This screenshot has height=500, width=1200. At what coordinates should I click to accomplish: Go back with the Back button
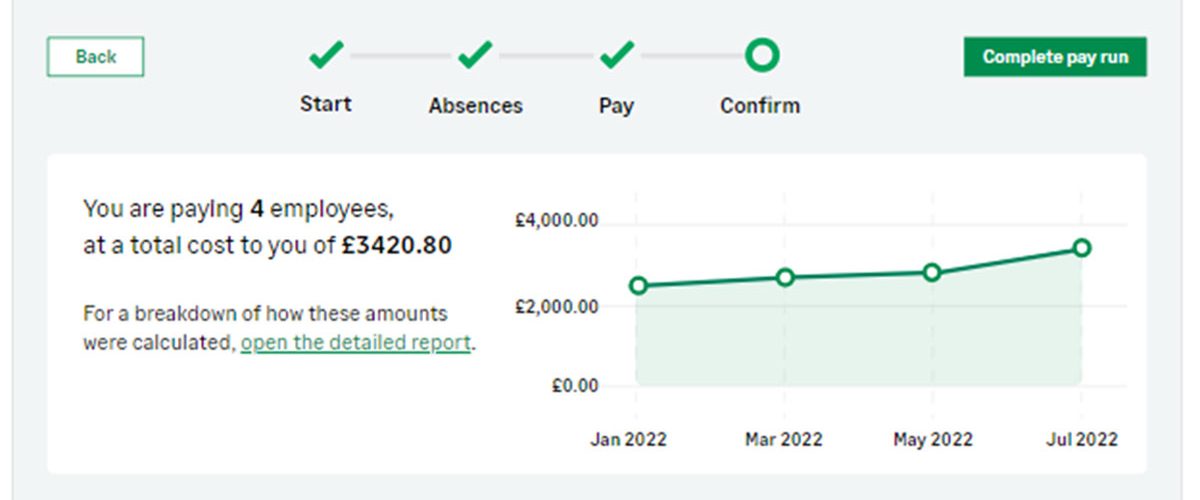96,57
